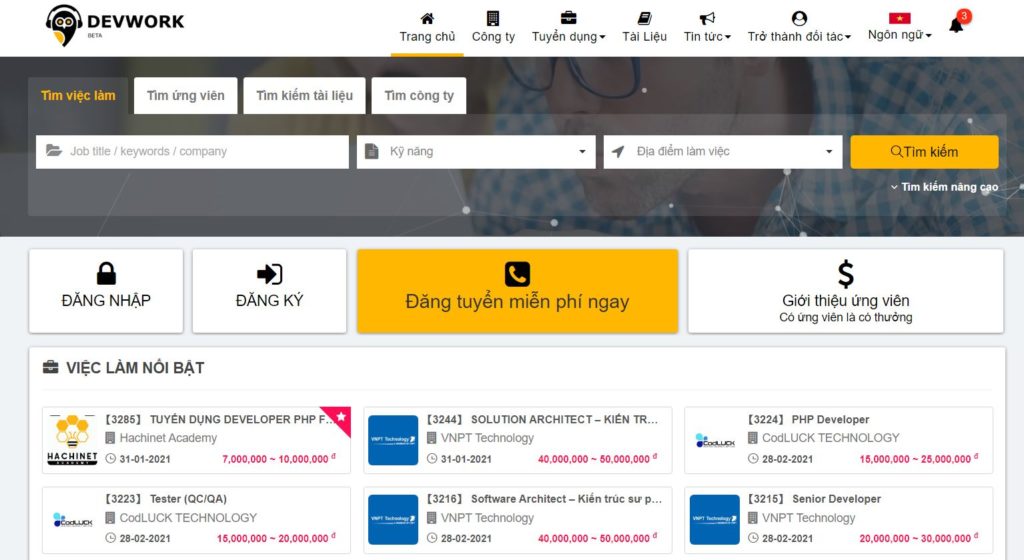Open job TUYỂN DỤNG DEVELOPER PHP listing

[219, 420]
